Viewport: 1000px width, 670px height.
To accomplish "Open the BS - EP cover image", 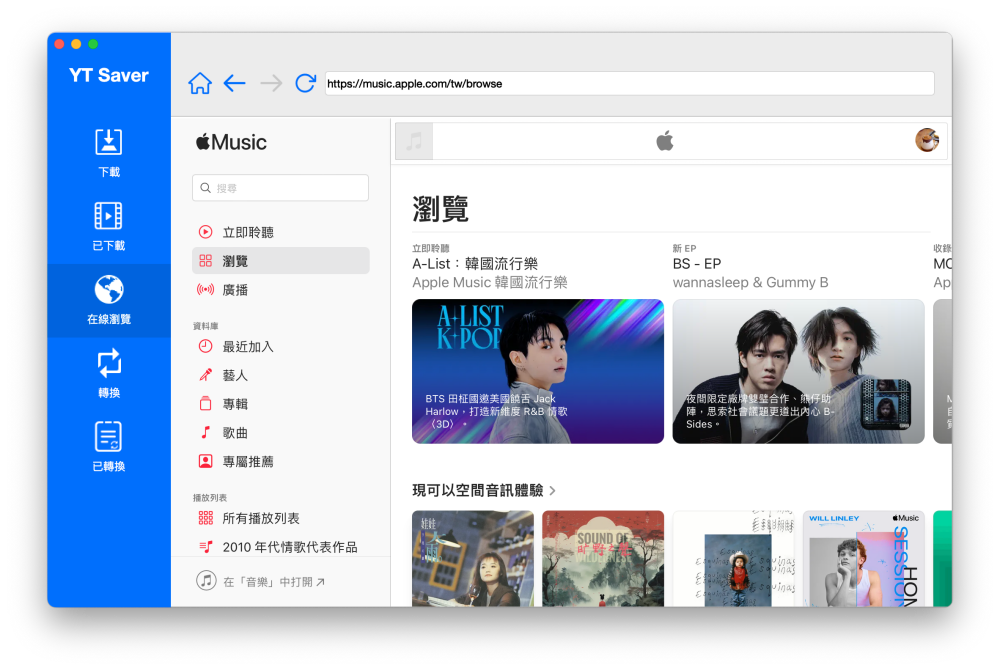I will [x=798, y=371].
